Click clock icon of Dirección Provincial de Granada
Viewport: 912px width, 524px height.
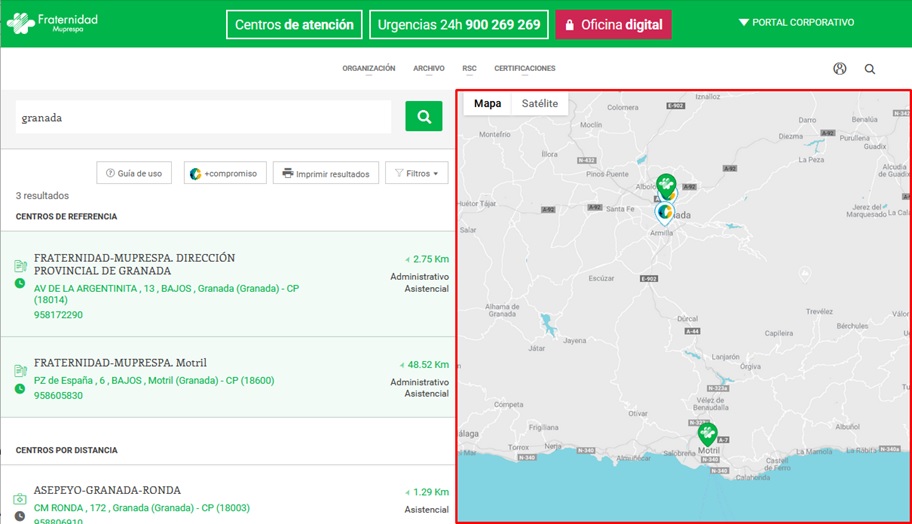point(20,283)
